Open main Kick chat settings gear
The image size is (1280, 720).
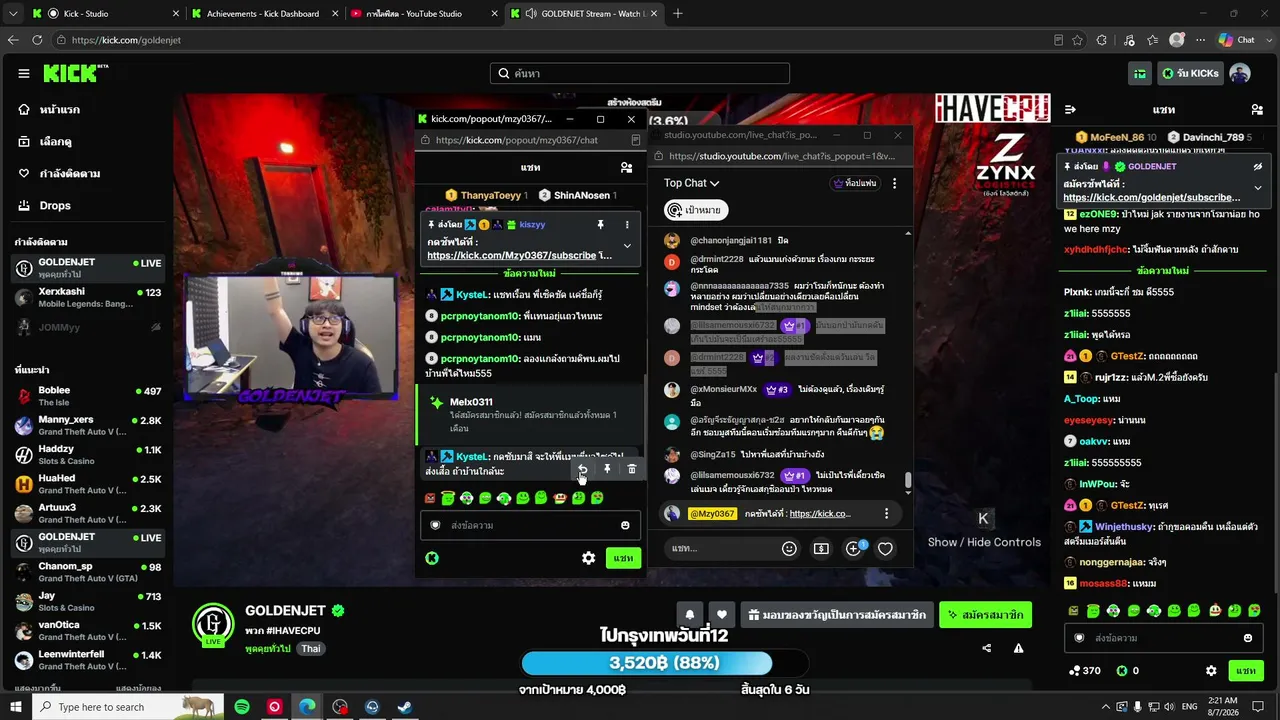click(x=1211, y=671)
